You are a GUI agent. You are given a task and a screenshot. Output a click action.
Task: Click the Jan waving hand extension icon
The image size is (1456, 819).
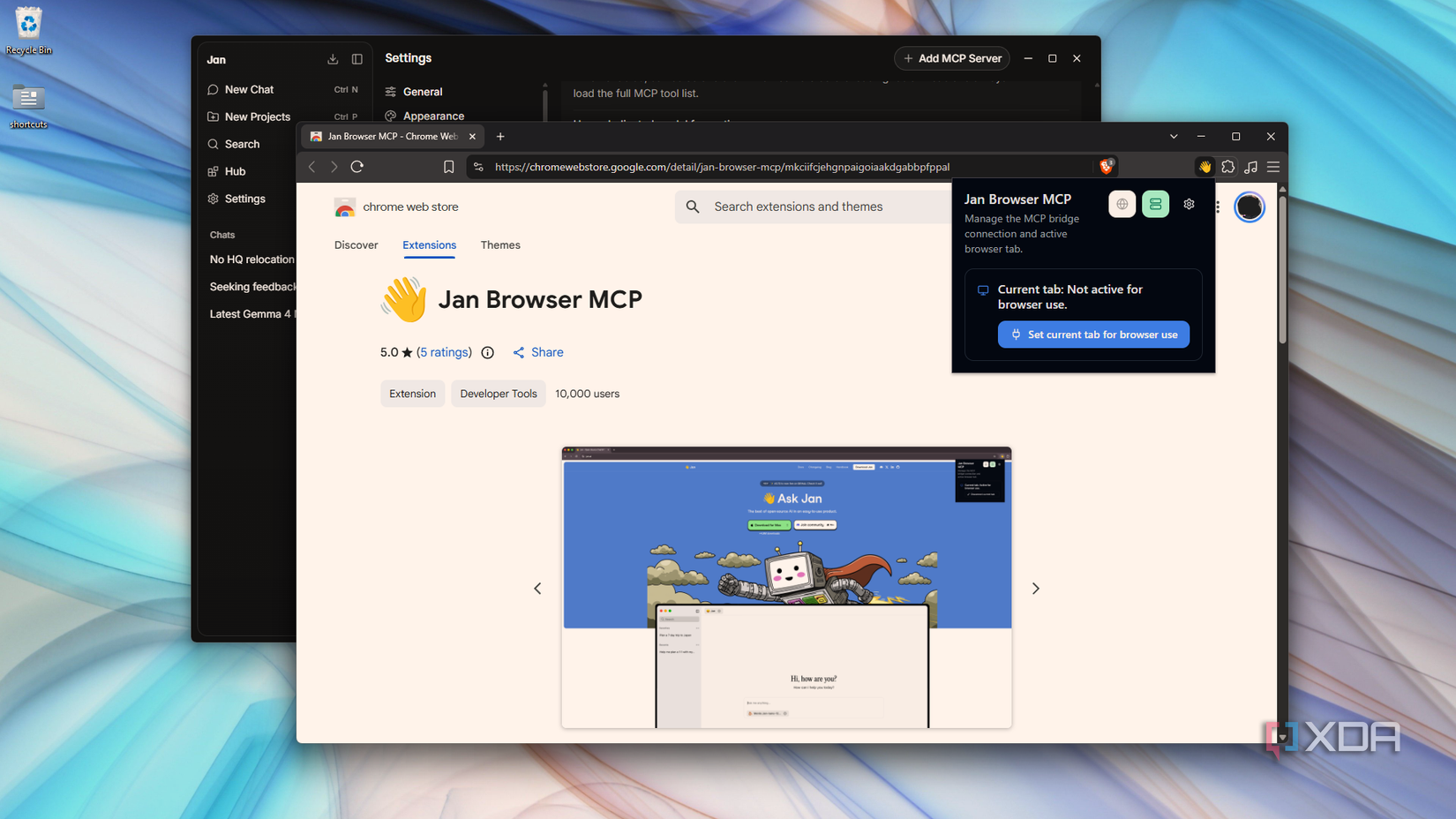click(1205, 167)
